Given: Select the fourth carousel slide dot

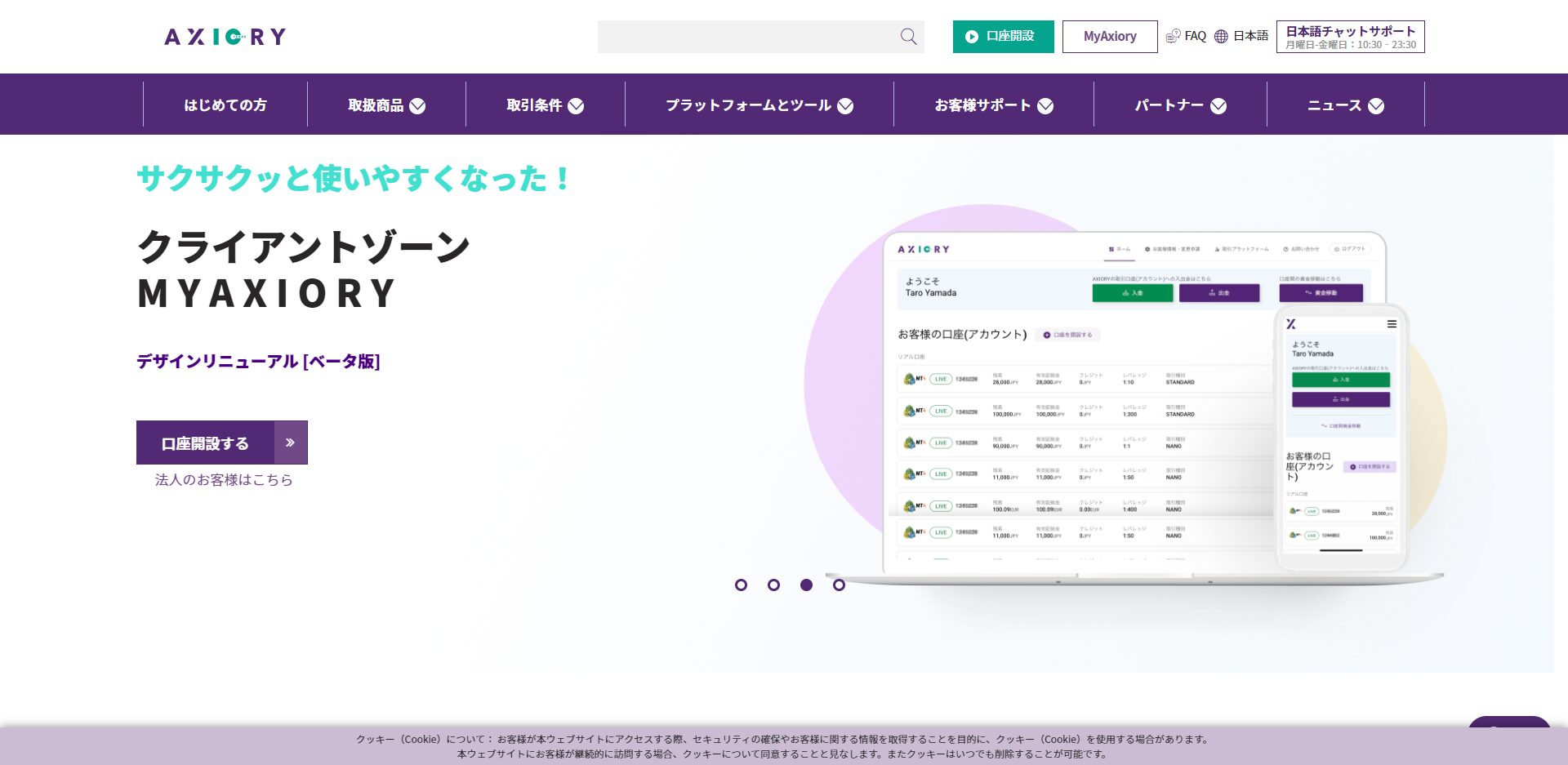Looking at the screenshot, I should pyautogui.click(x=839, y=585).
